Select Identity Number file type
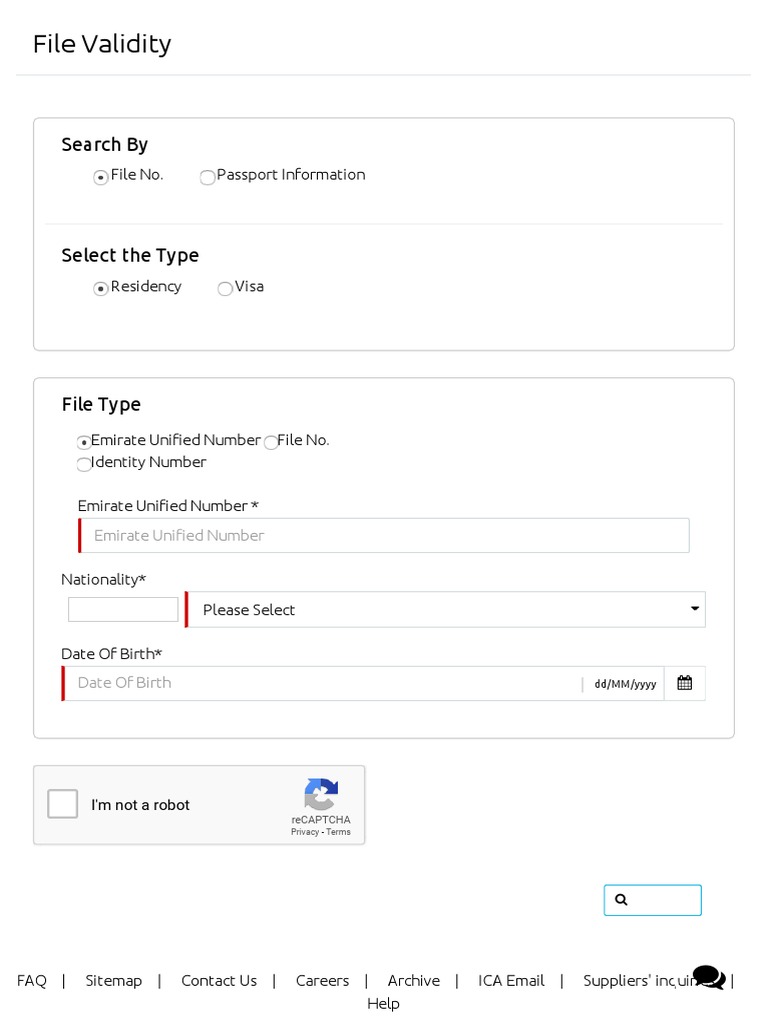 pyautogui.click(x=84, y=464)
